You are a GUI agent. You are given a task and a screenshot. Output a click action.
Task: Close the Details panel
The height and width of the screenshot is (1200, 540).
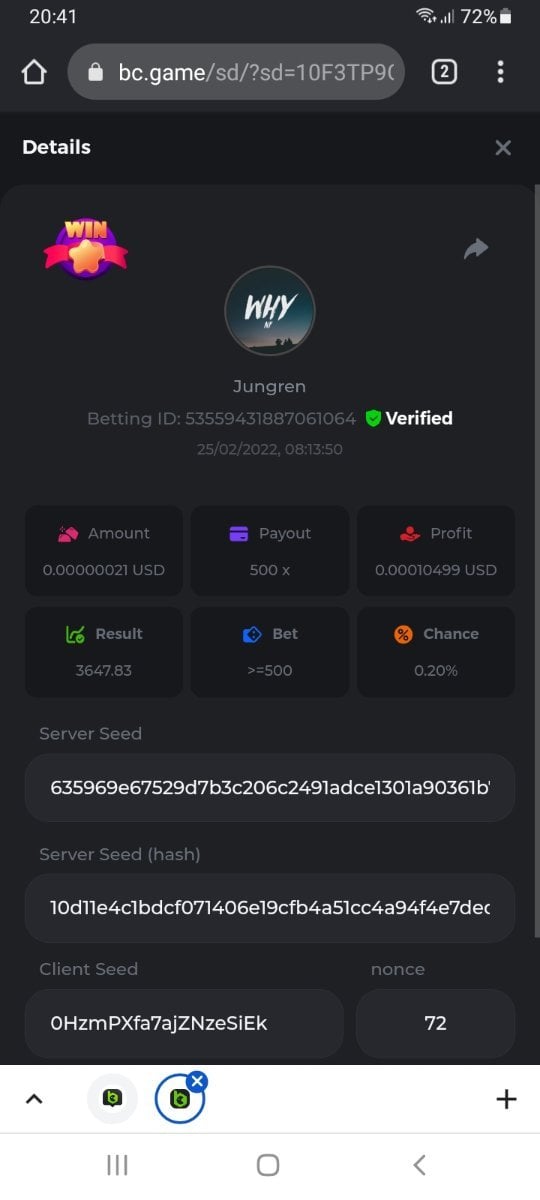[503, 148]
